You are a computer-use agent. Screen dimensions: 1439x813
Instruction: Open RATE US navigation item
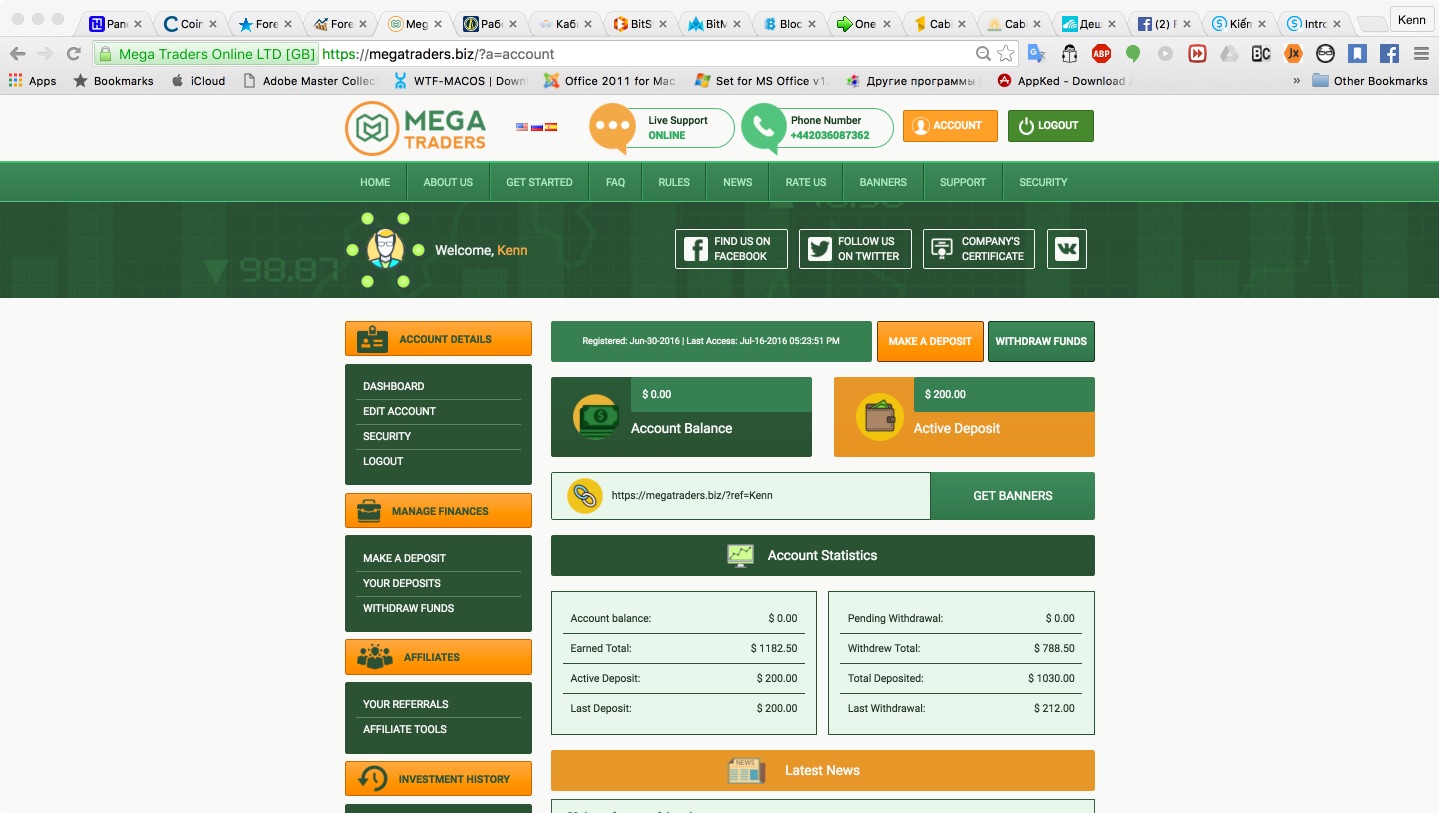(806, 182)
